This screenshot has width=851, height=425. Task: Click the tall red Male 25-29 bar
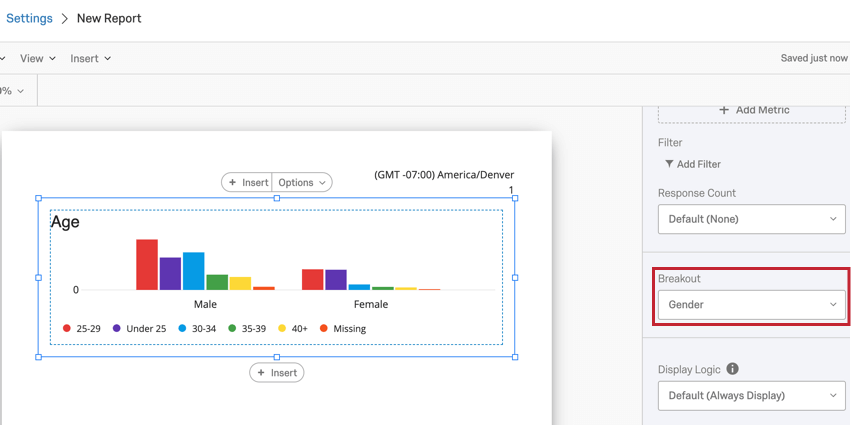(x=147, y=264)
